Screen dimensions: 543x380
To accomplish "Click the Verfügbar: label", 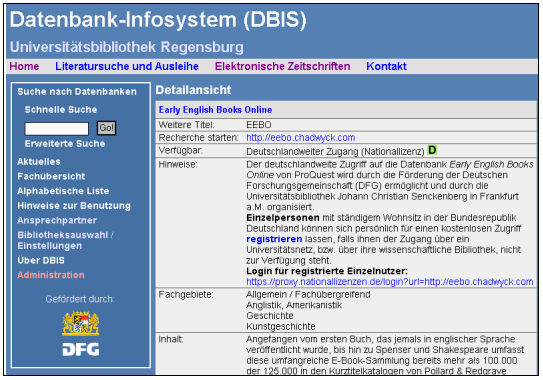I will tap(180, 151).
